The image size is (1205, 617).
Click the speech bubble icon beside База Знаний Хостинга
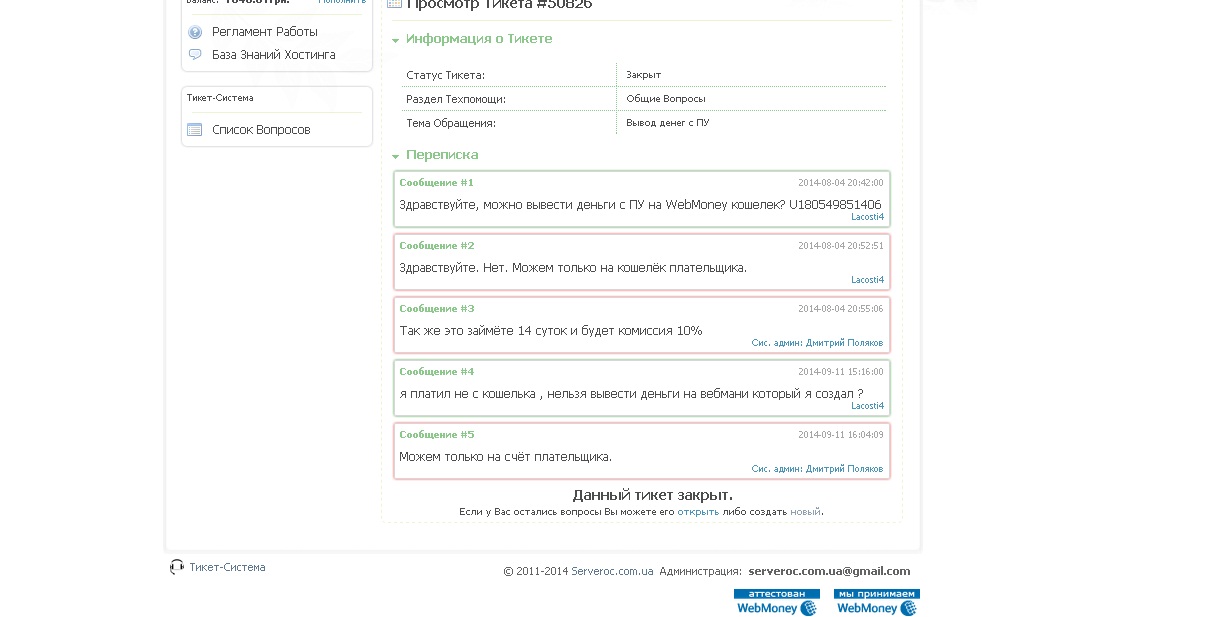(195, 55)
